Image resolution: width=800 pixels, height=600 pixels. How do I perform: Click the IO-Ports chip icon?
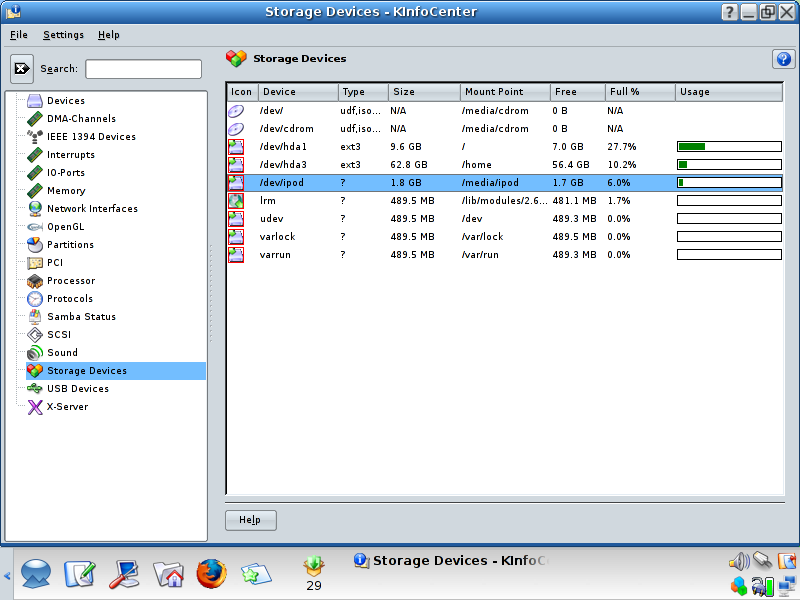click(x=35, y=172)
